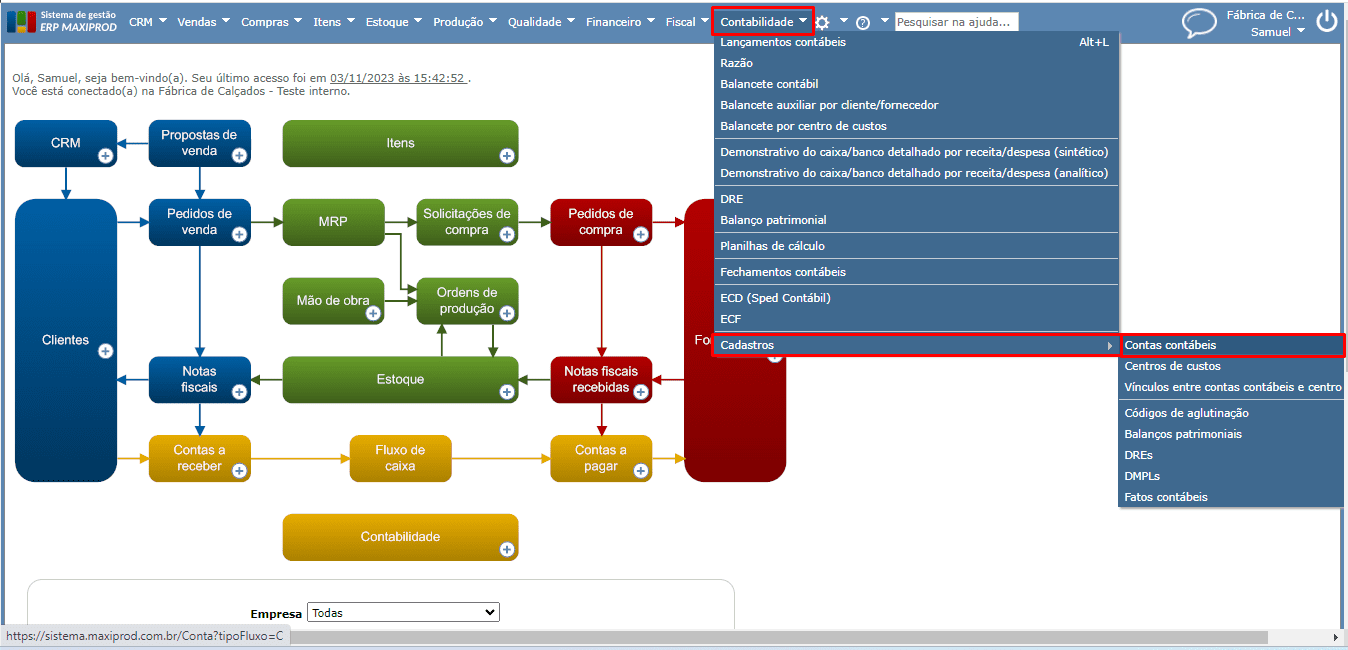Screen dimensions: 1348x650
Task: Click the ERP Maxiprod logo
Action: 62,21
